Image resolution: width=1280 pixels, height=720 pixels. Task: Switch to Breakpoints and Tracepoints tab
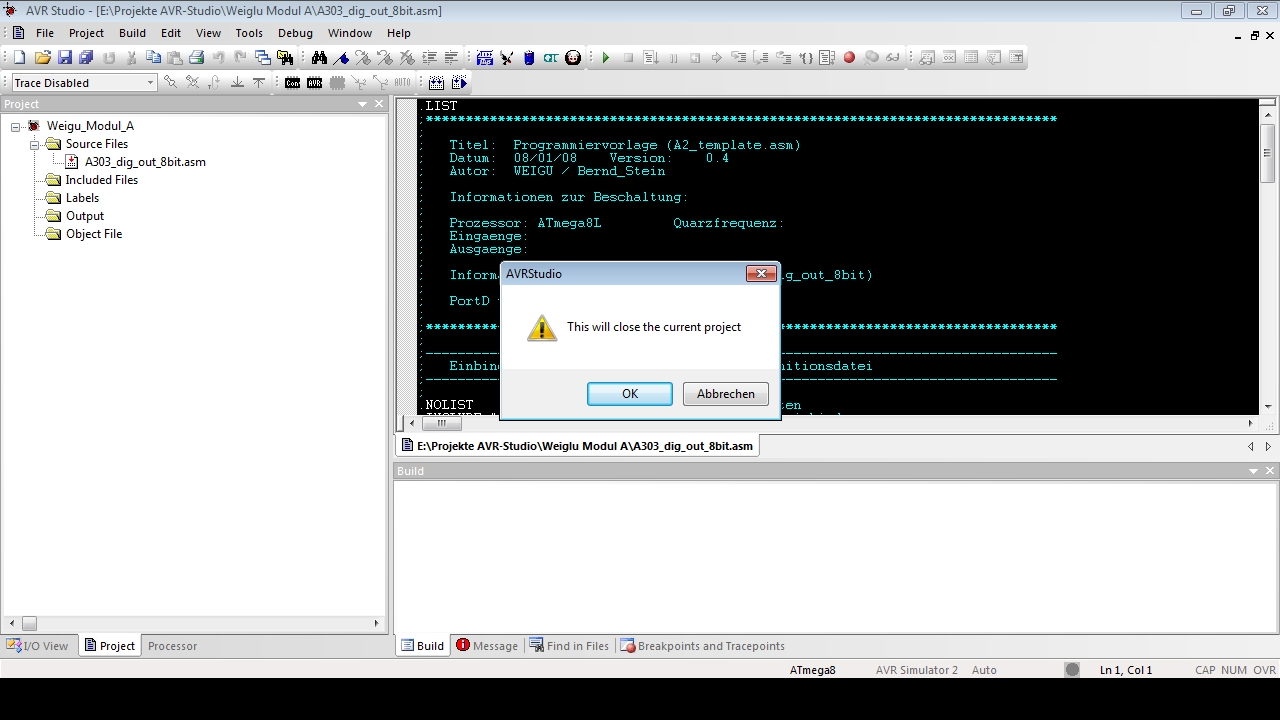click(x=703, y=646)
